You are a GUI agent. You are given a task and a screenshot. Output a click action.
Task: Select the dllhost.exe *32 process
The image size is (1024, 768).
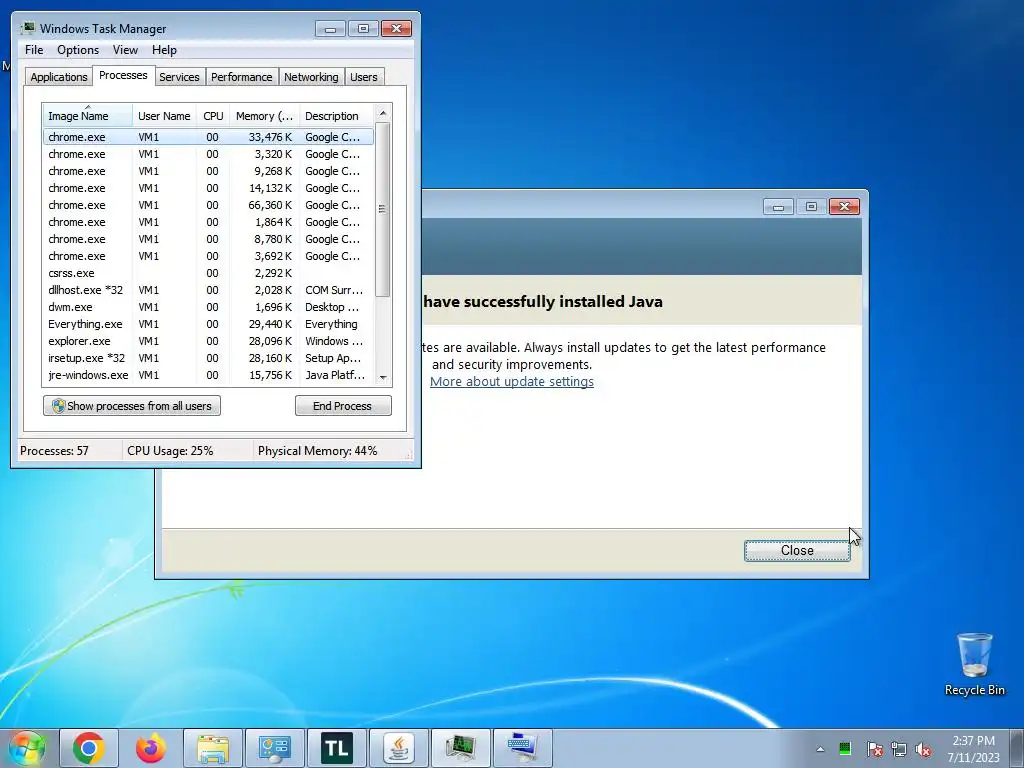point(208,290)
